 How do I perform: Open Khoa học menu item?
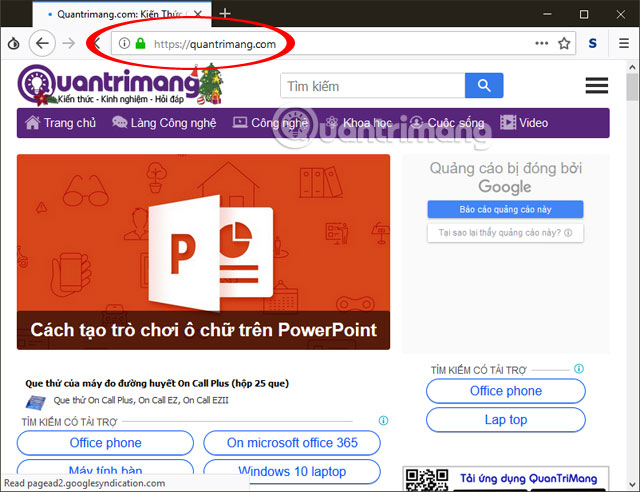coord(358,122)
